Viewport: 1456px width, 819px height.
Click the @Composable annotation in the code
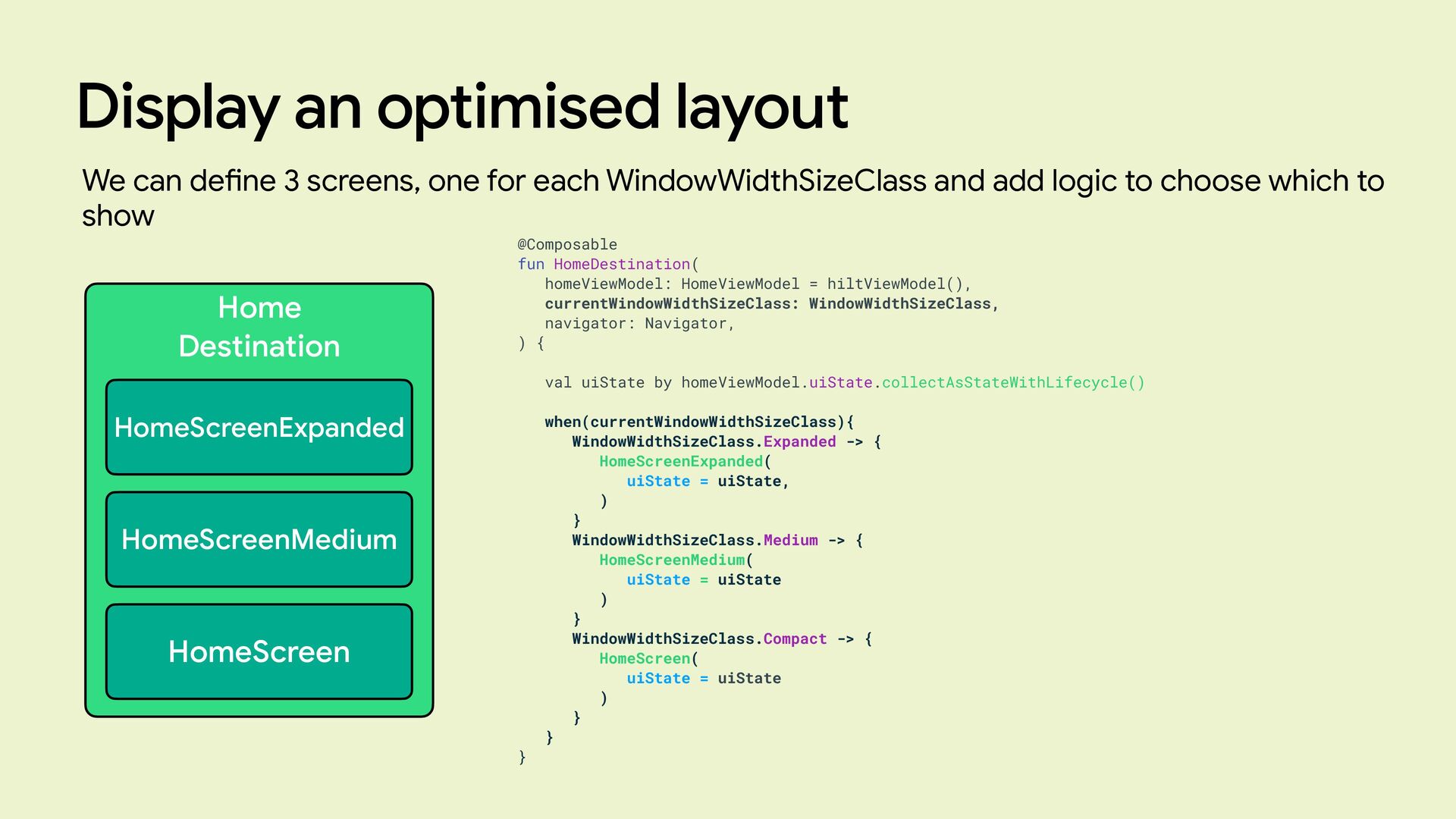(566, 244)
